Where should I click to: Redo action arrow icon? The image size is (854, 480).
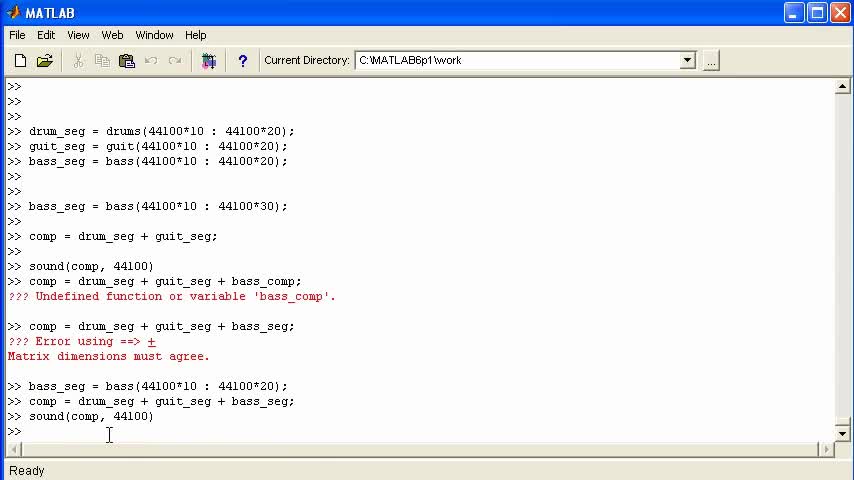175,60
